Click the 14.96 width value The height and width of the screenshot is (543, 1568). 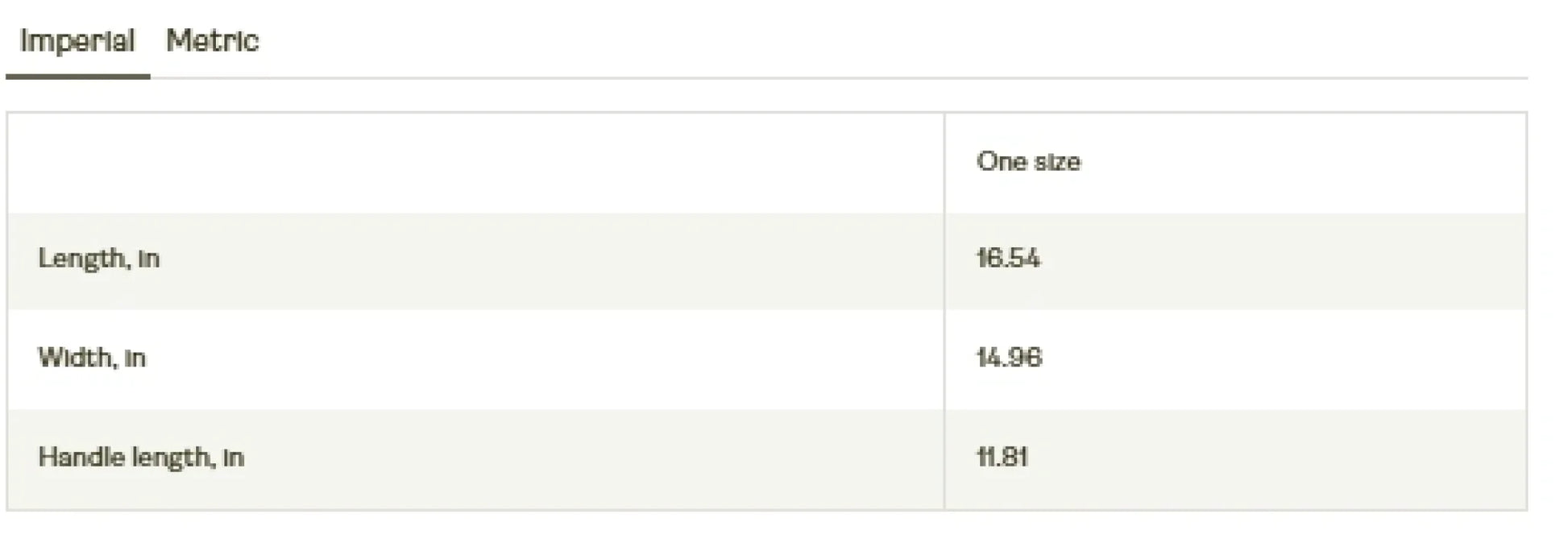[1009, 358]
